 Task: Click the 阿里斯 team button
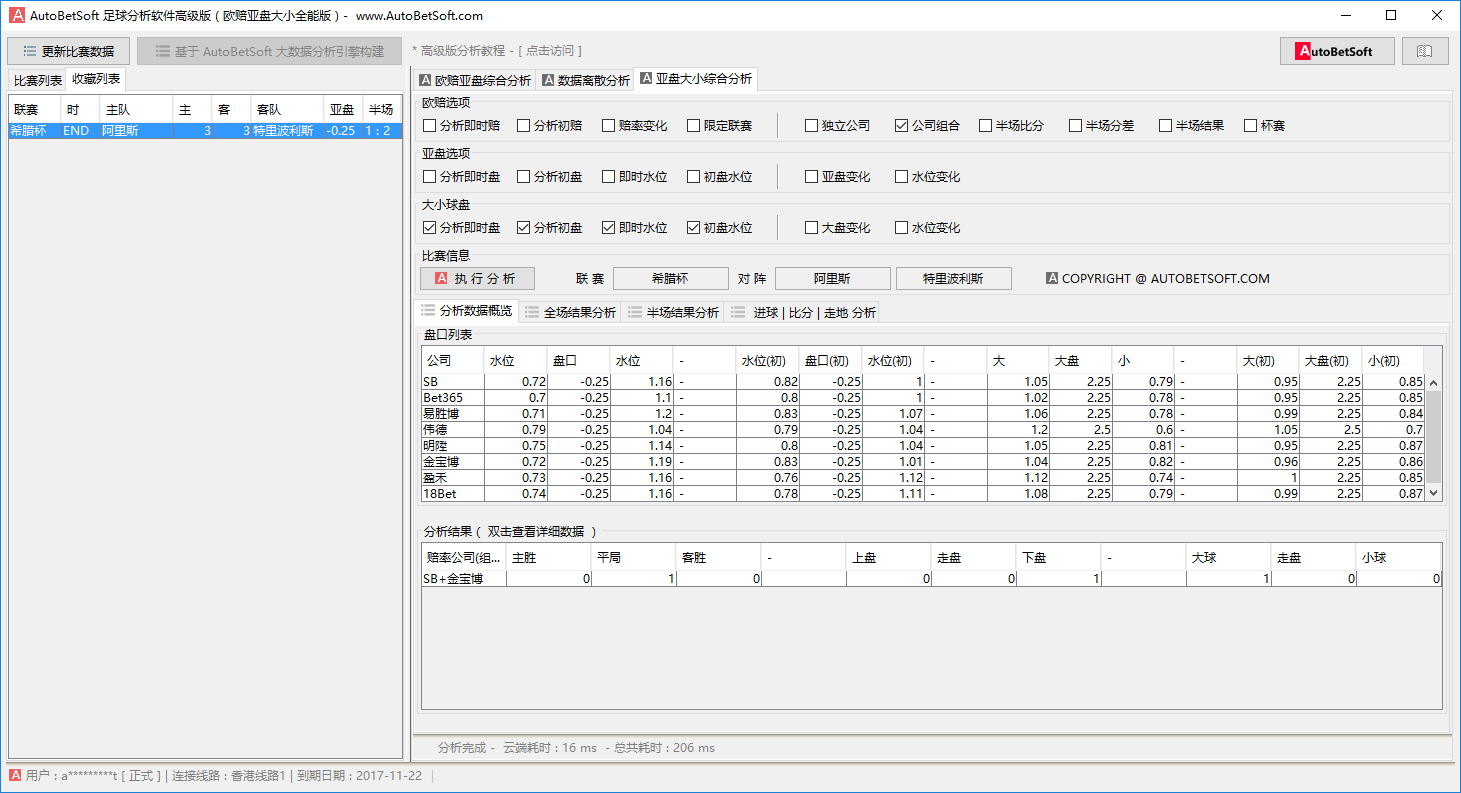pyautogui.click(x=833, y=279)
